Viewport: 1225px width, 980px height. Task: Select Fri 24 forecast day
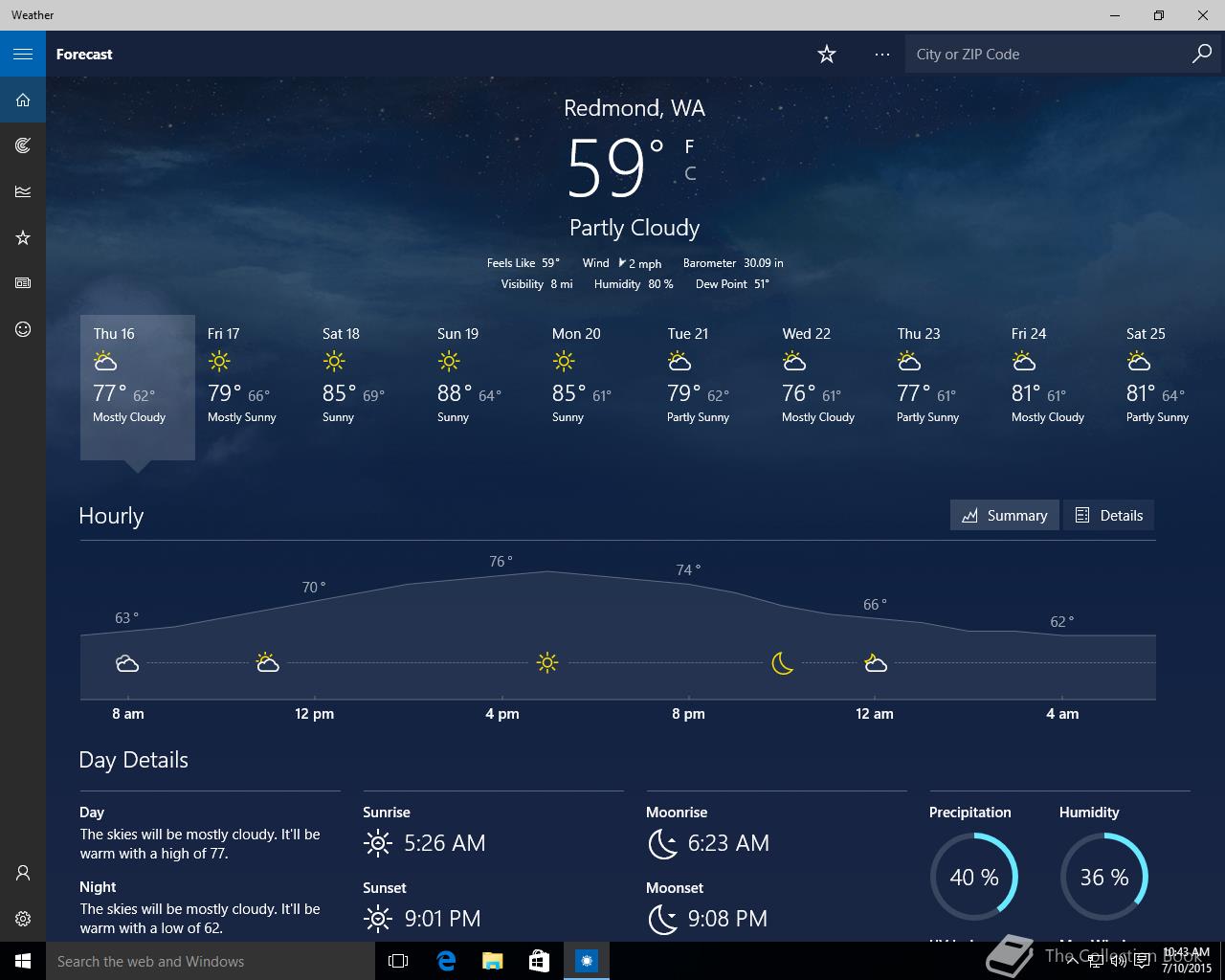pos(1057,387)
